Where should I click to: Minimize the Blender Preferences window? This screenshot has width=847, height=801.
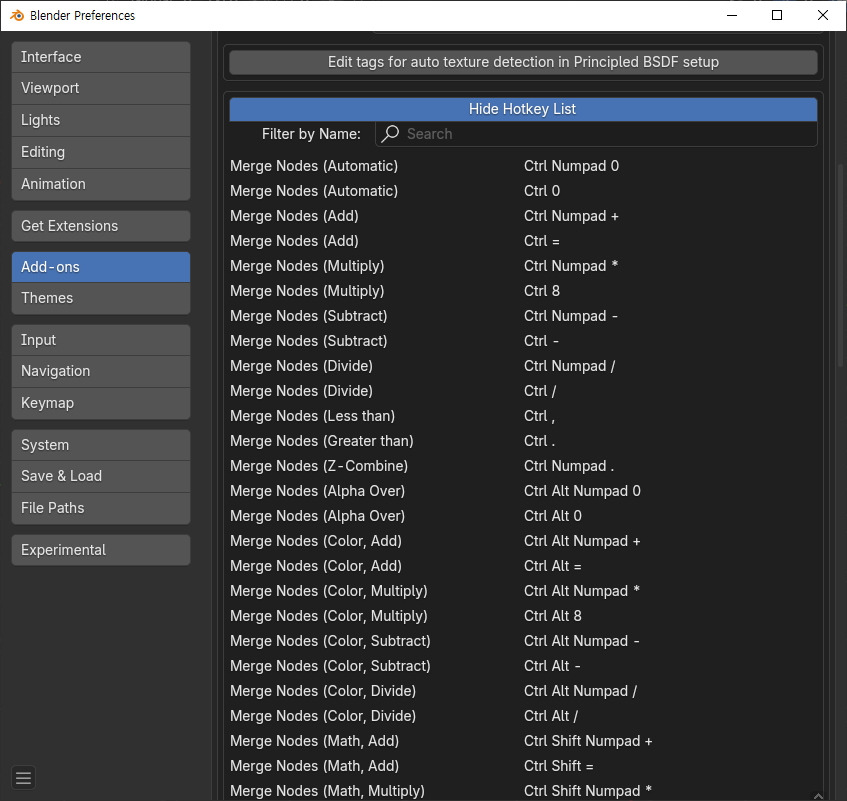(x=732, y=15)
